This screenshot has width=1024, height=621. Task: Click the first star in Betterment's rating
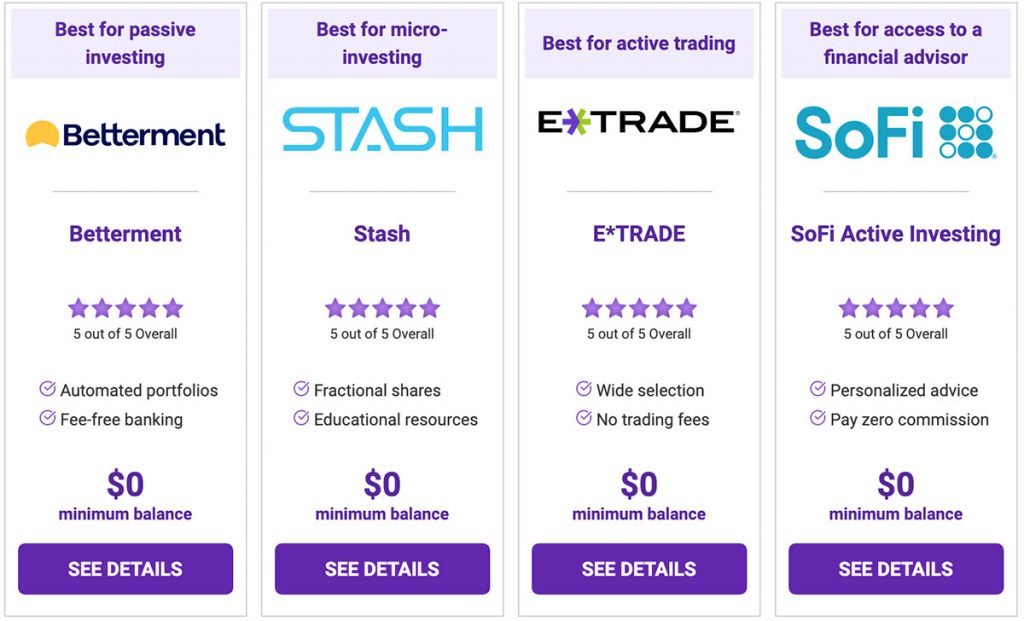coord(79,308)
